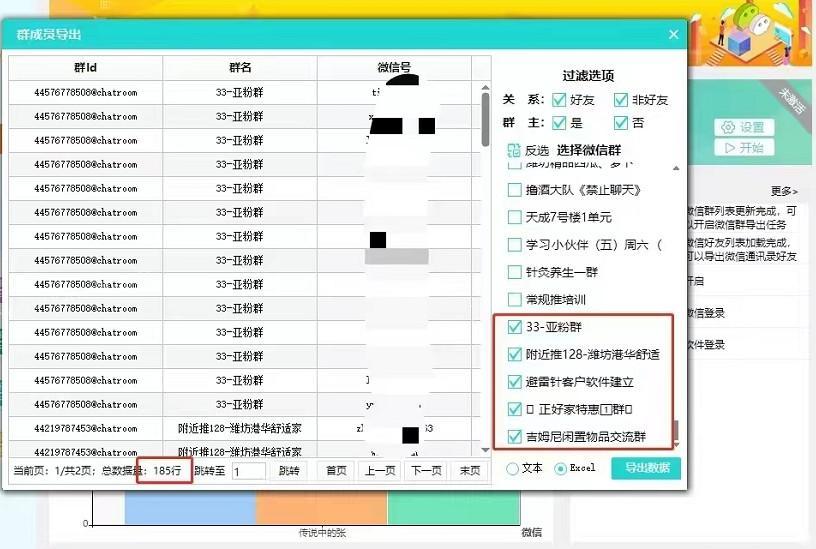This screenshot has height=549, width=816.
Task: Check the 针灸养生一群 group
Action: click(x=514, y=272)
